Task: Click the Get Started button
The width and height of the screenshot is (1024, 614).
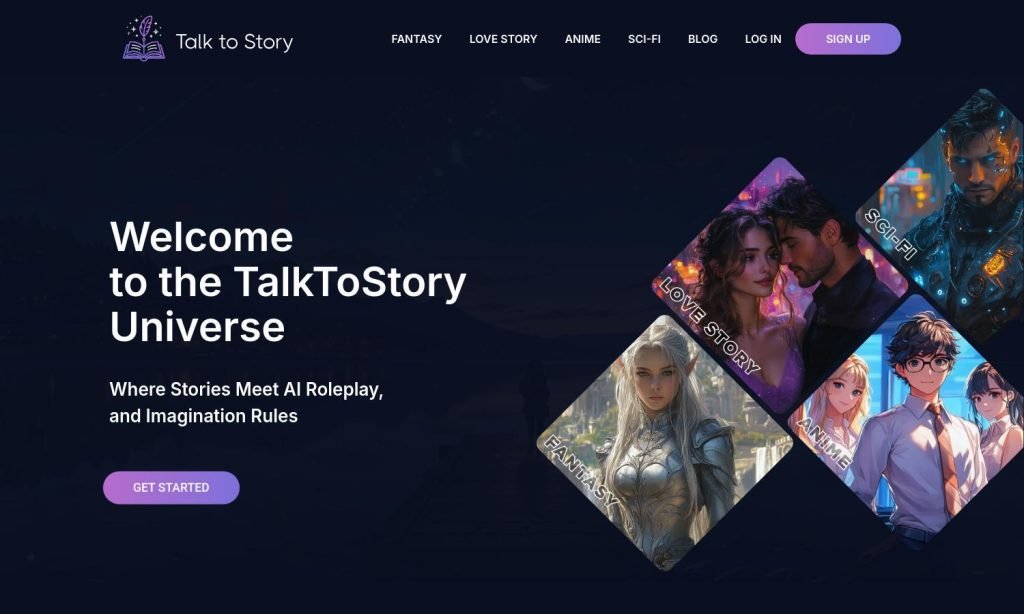Action: (171, 487)
